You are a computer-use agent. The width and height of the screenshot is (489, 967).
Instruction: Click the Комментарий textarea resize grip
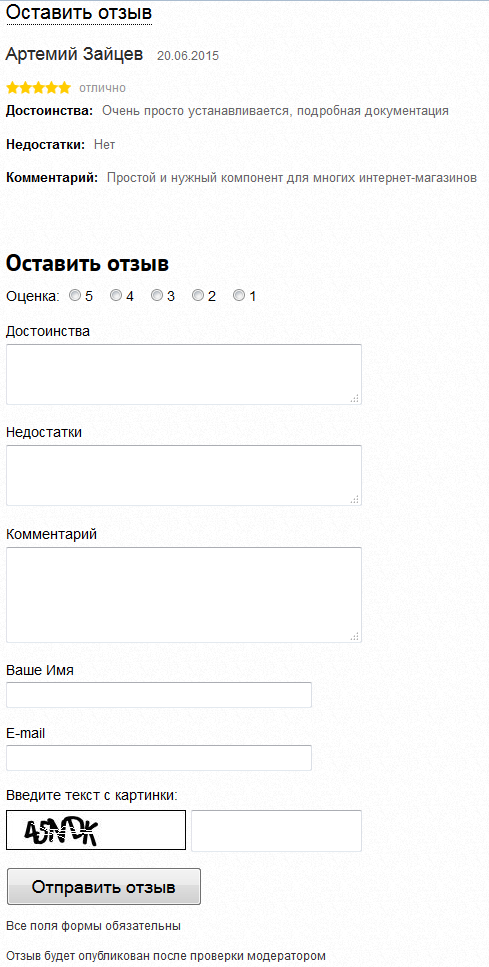[355, 636]
